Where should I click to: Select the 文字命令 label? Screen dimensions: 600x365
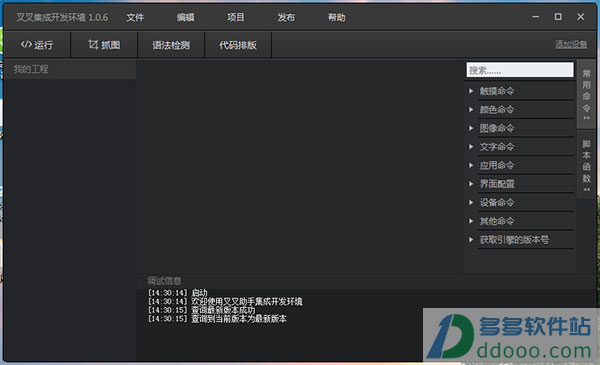pos(497,147)
